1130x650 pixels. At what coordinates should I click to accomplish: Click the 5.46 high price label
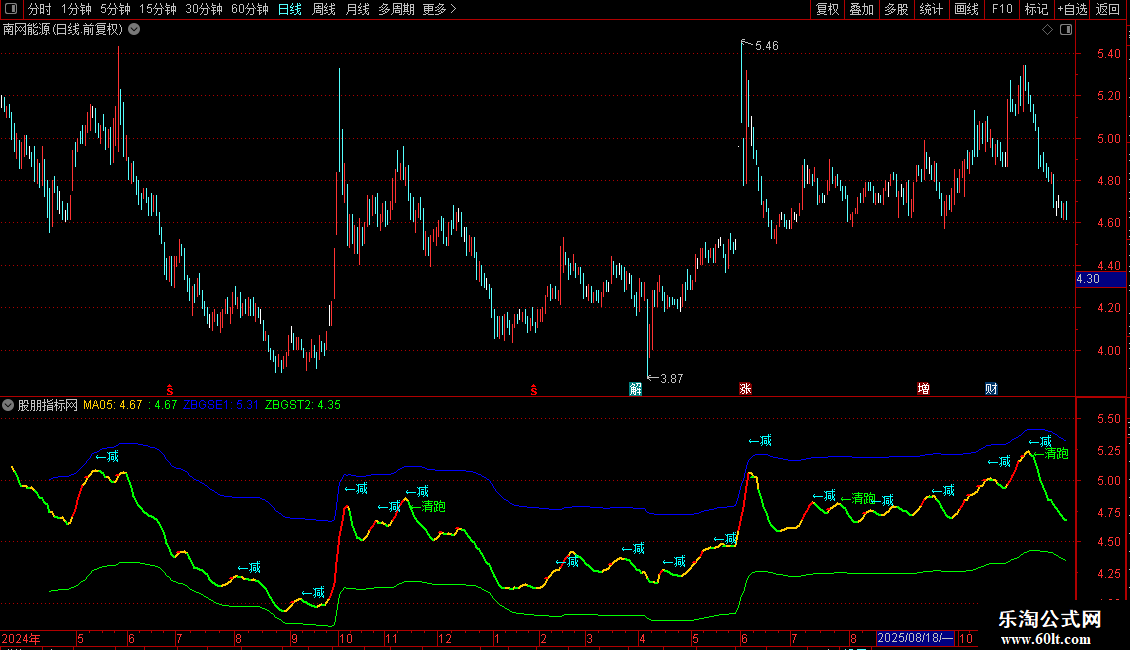[x=767, y=46]
